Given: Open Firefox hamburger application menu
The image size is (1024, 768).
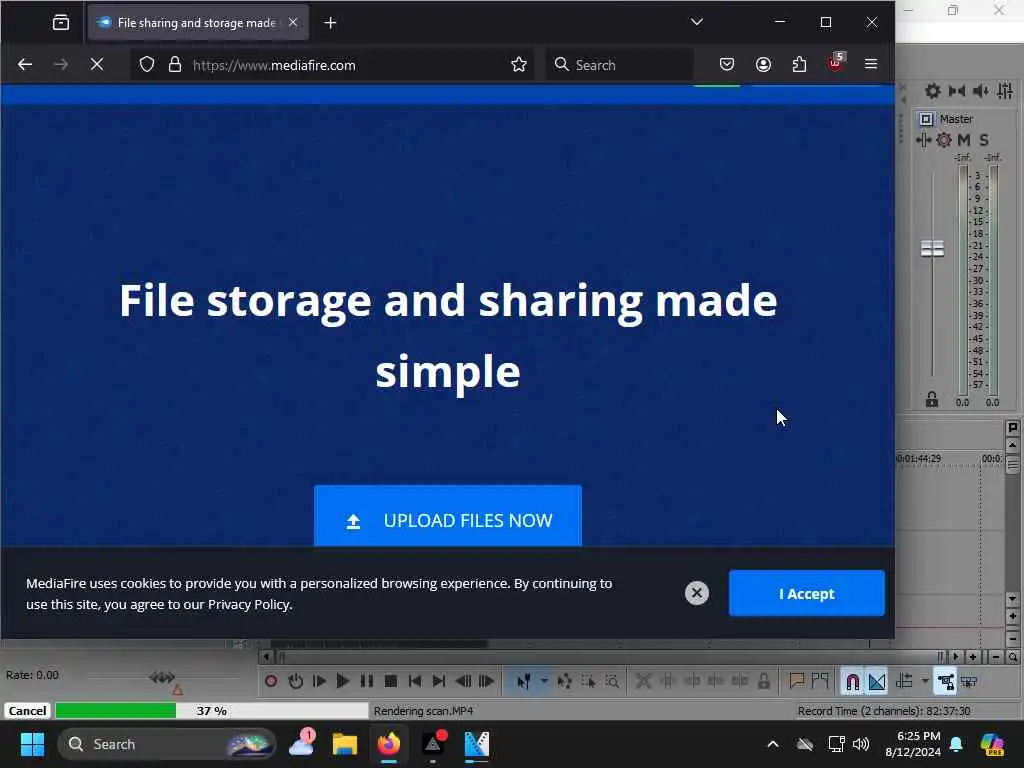Looking at the screenshot, I should pos(871,64).
